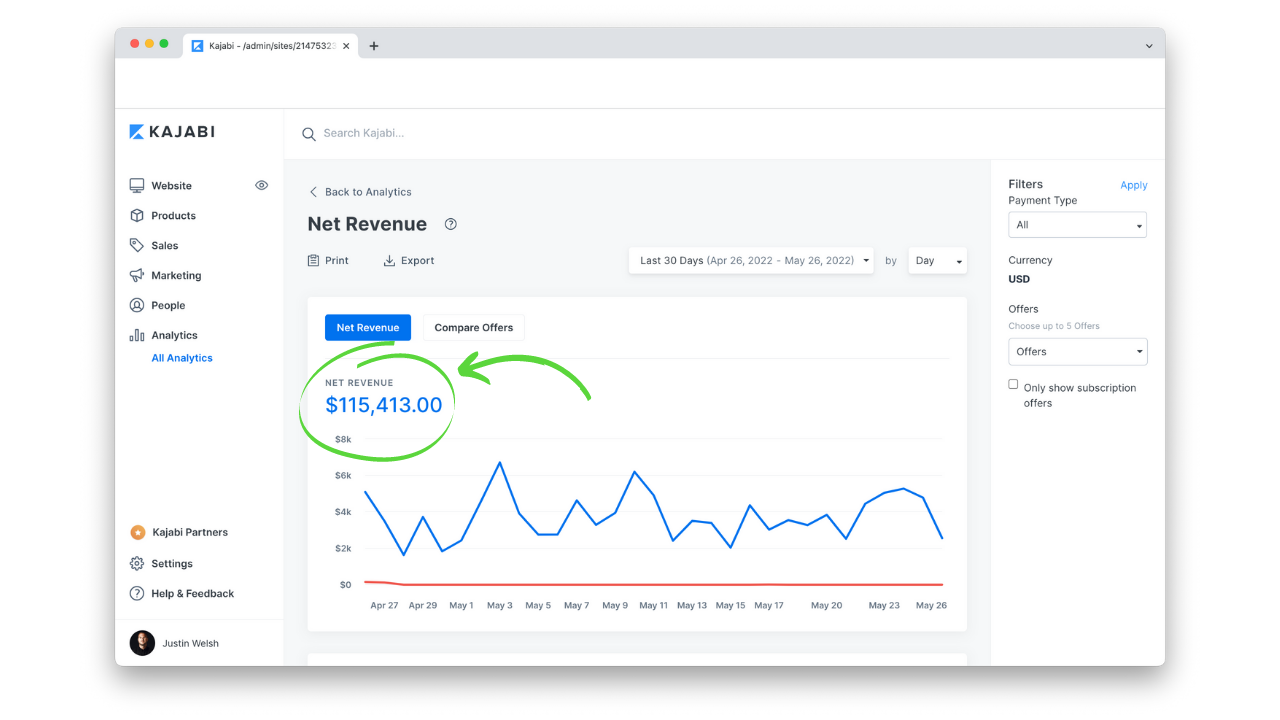Image resolution: width=1280 pixels, height=720 pixels.
Task: Click the back chevron icon
Action: click(313, 192)
